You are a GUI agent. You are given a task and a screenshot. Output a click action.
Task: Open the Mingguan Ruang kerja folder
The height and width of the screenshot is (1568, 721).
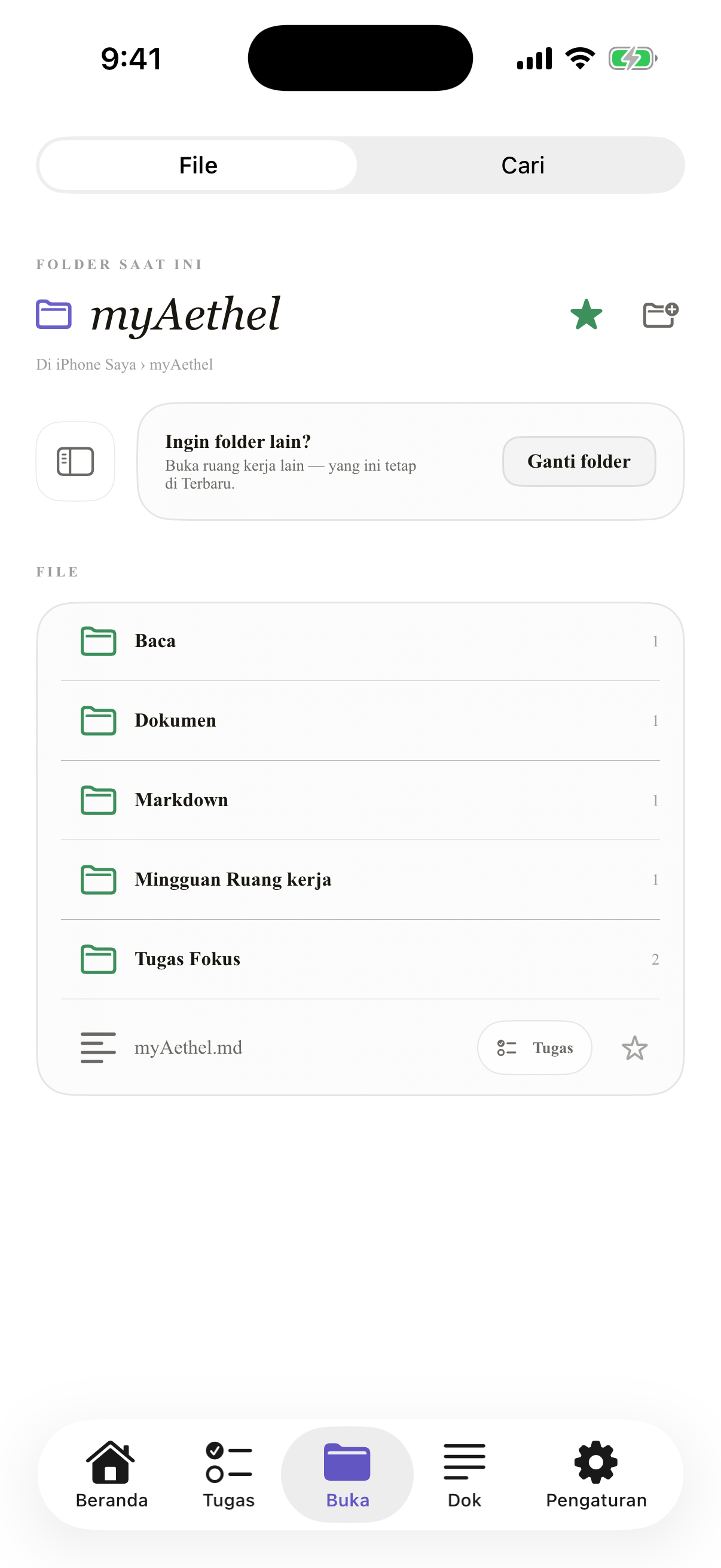click(360, 880)
